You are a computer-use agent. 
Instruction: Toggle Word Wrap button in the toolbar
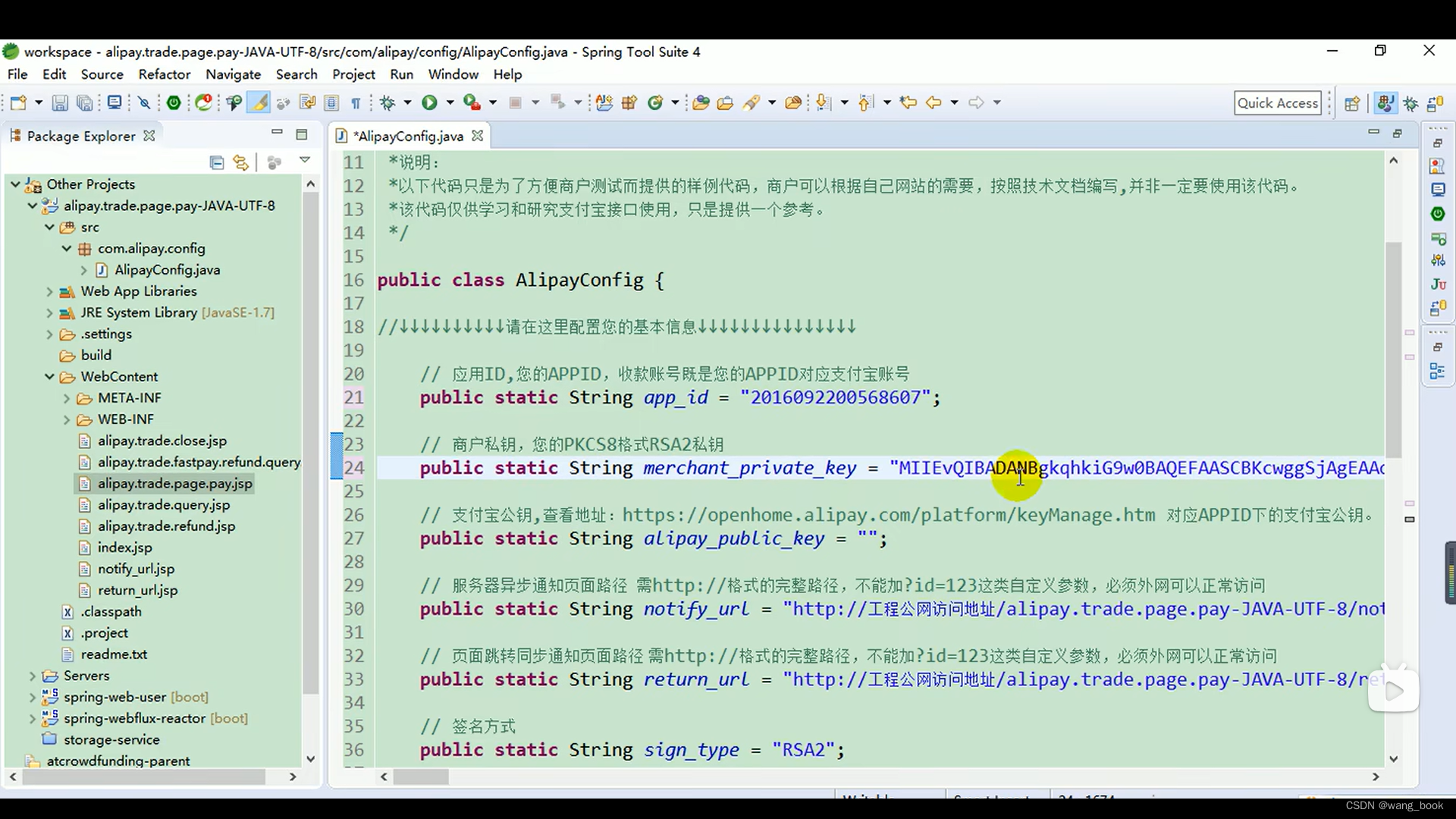(307, 102)
